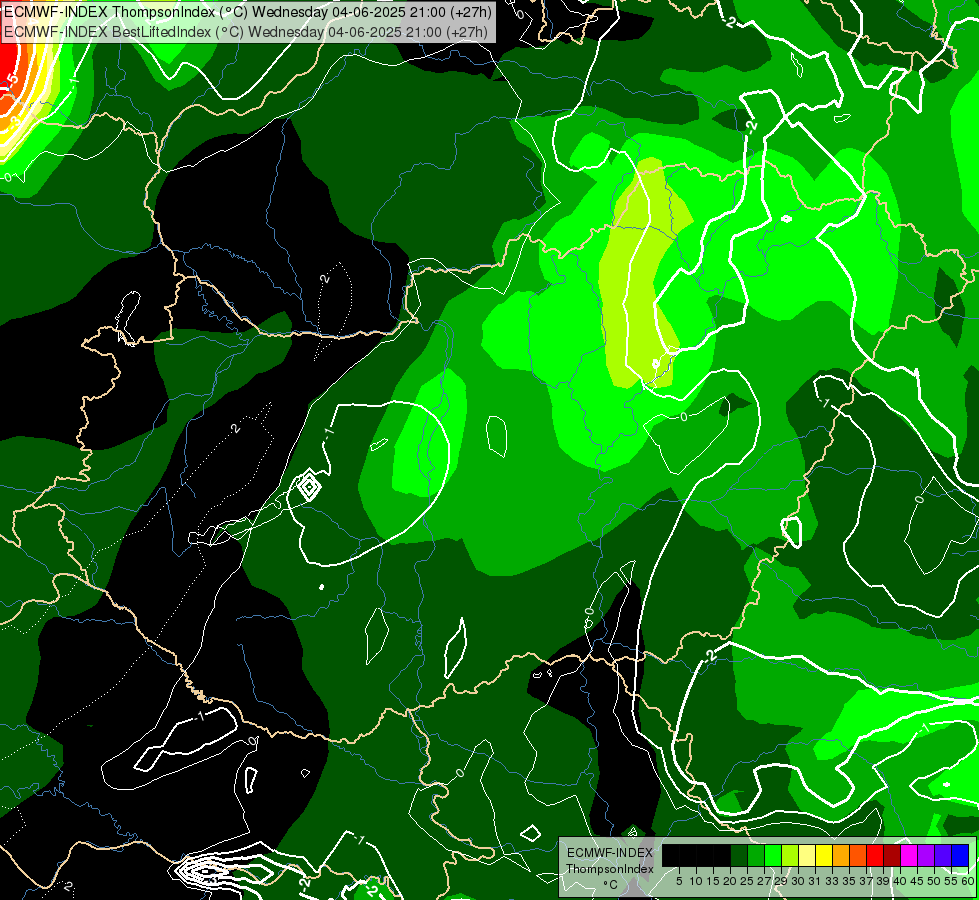Click the legend tick value 20

pyautogui.click(x=730, y=881)
